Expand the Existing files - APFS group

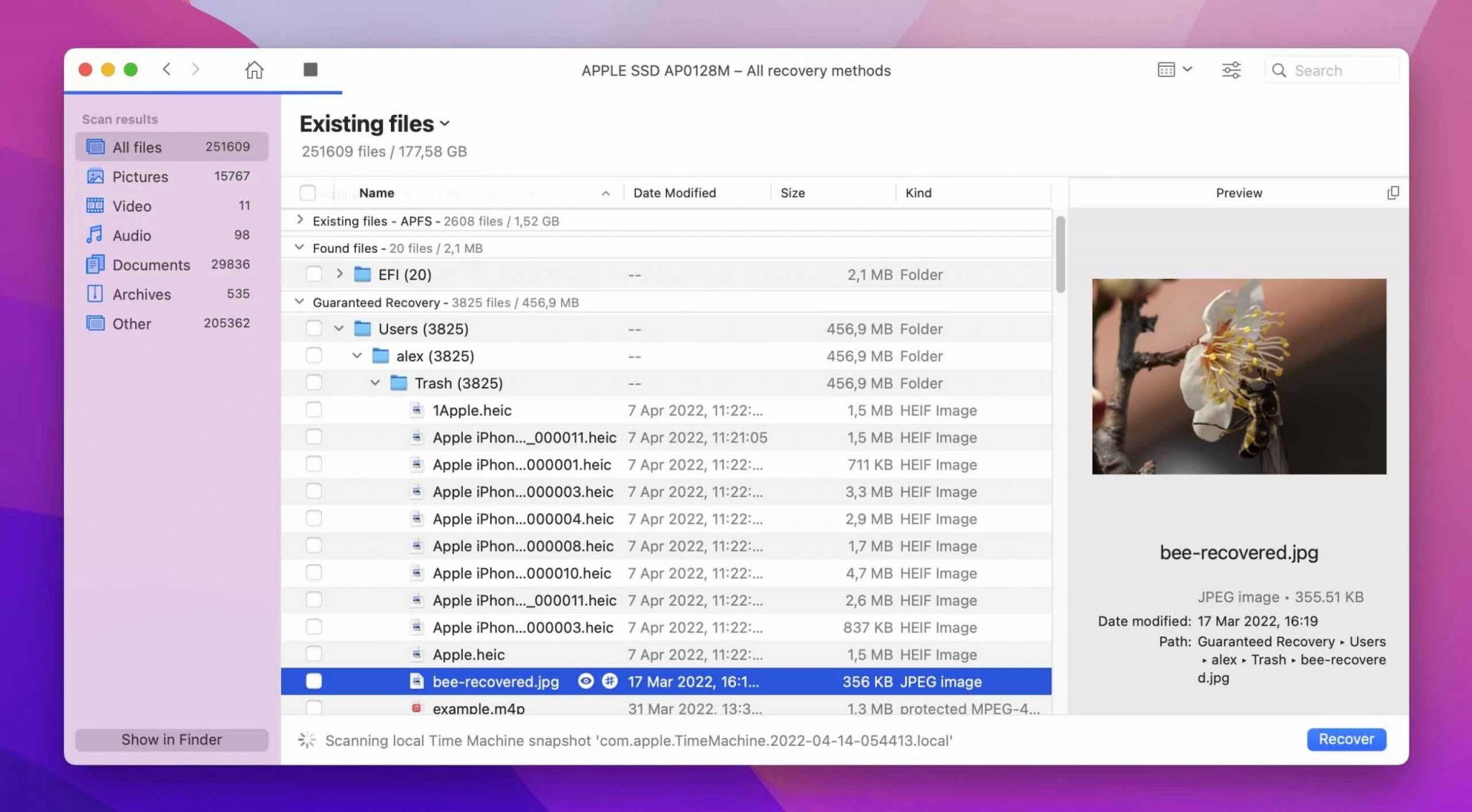(300, 221)
